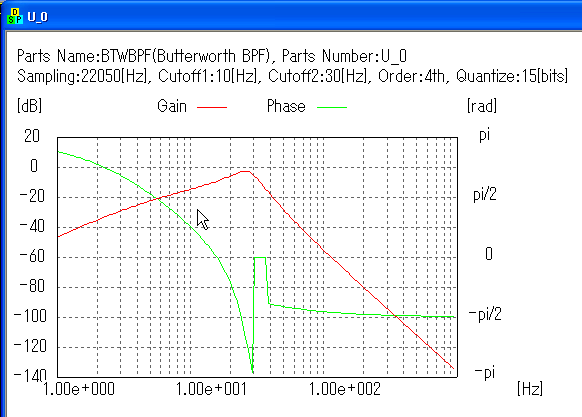Viewport: 582px width, 417px height.
Task: Click the Phase legend label
Action: tap(286, 106)
